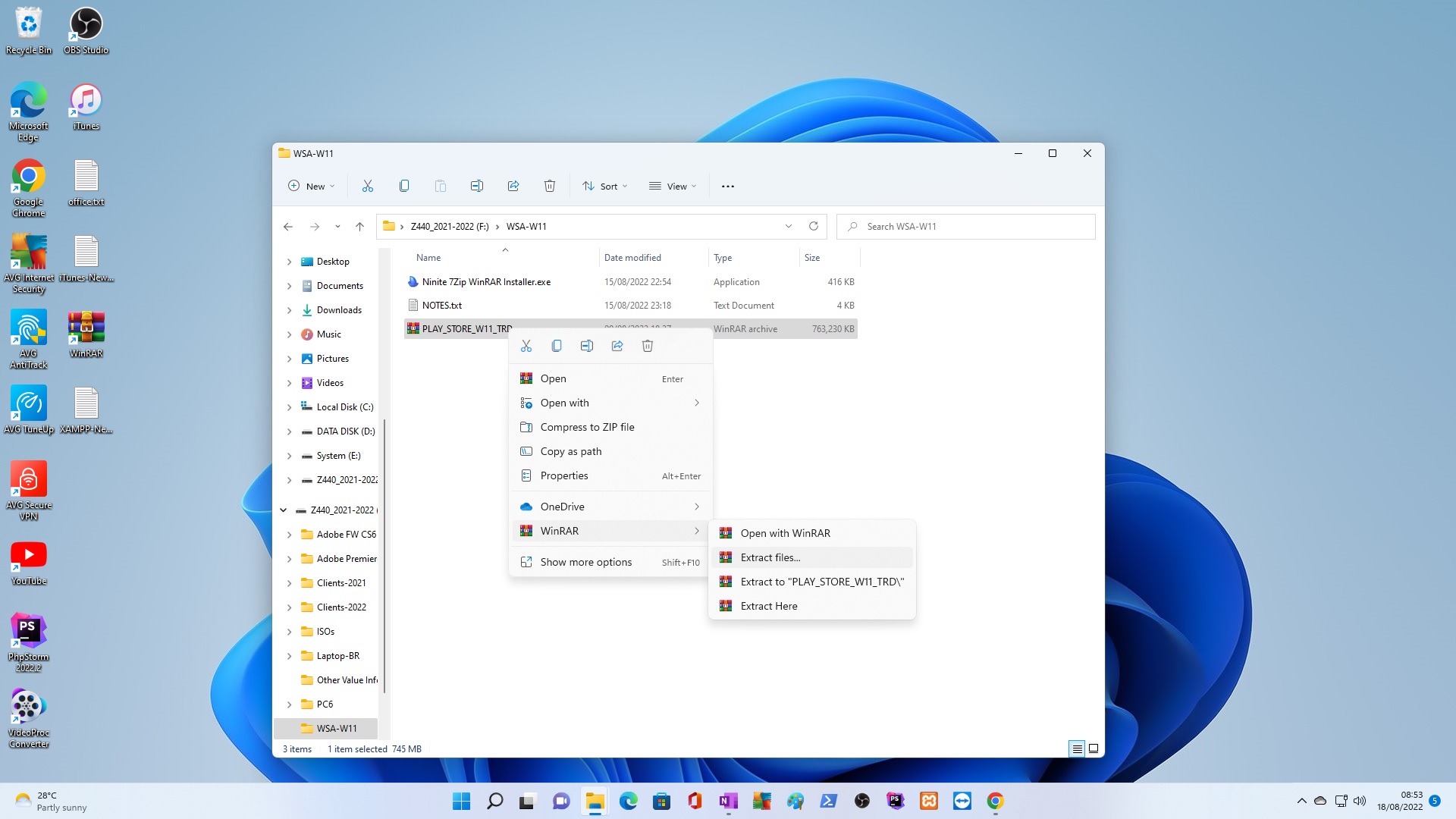The image size is (1456, 819).
Task: Select WinRAR context menu entry
Action: coord(611,531)
